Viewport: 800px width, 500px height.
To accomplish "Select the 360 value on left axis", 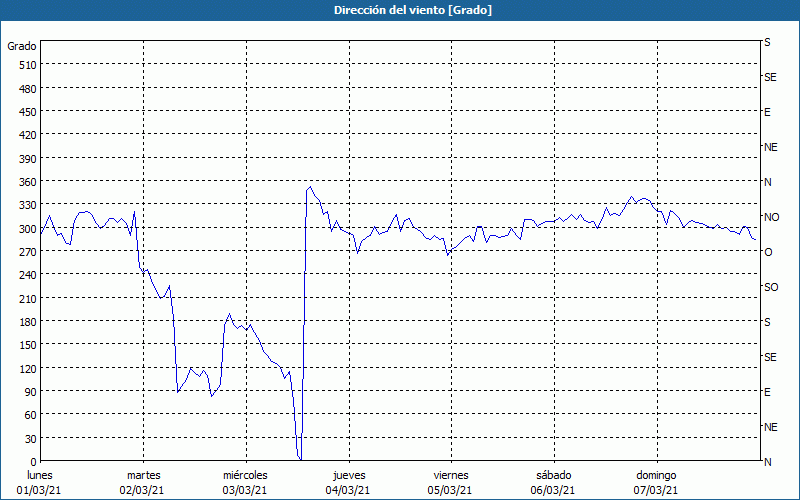I will (x=28, y=182).
